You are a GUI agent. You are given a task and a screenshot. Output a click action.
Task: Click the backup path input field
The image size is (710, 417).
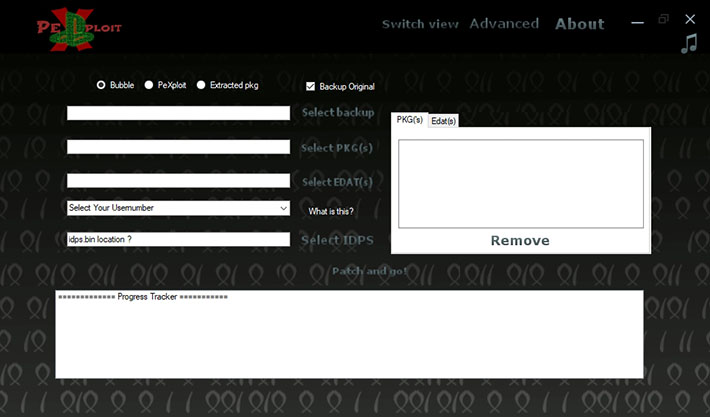point(178,113)
